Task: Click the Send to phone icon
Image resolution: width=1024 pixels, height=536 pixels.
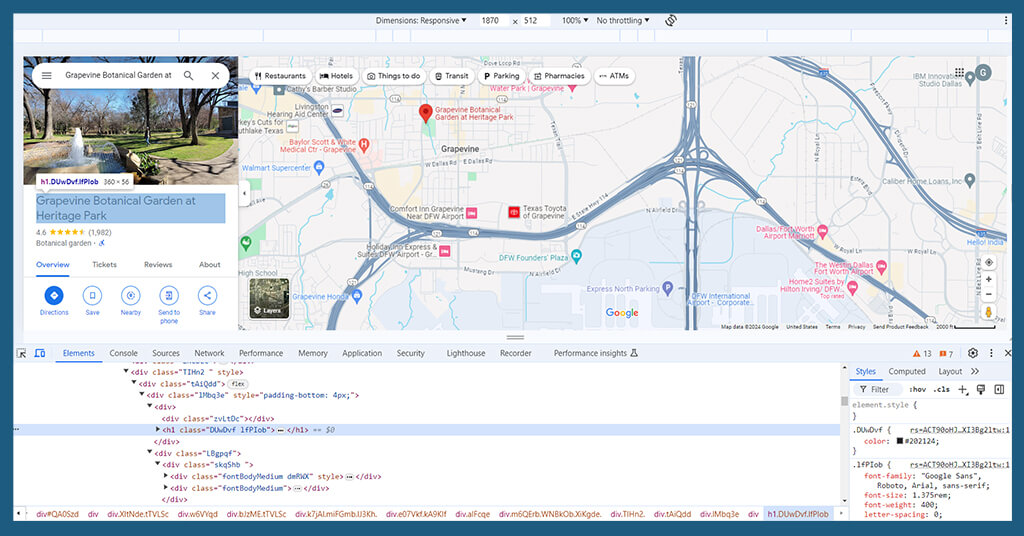Action: tap(168, 296)
